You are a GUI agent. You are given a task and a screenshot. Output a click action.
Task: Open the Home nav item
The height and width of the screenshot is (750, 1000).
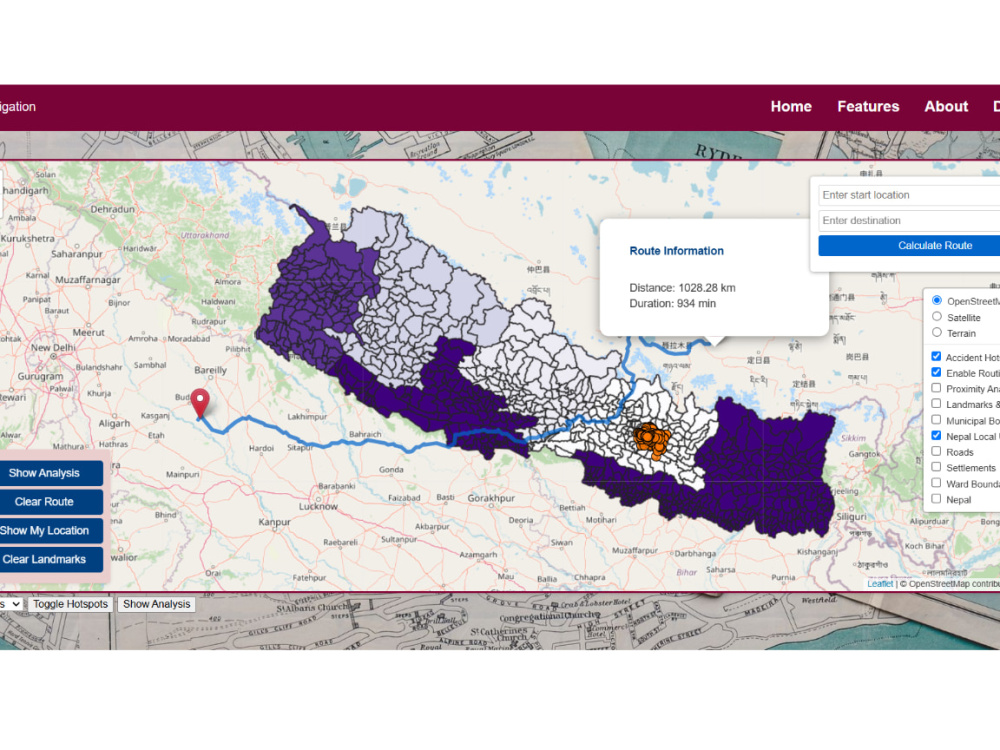tap(791, 107)
